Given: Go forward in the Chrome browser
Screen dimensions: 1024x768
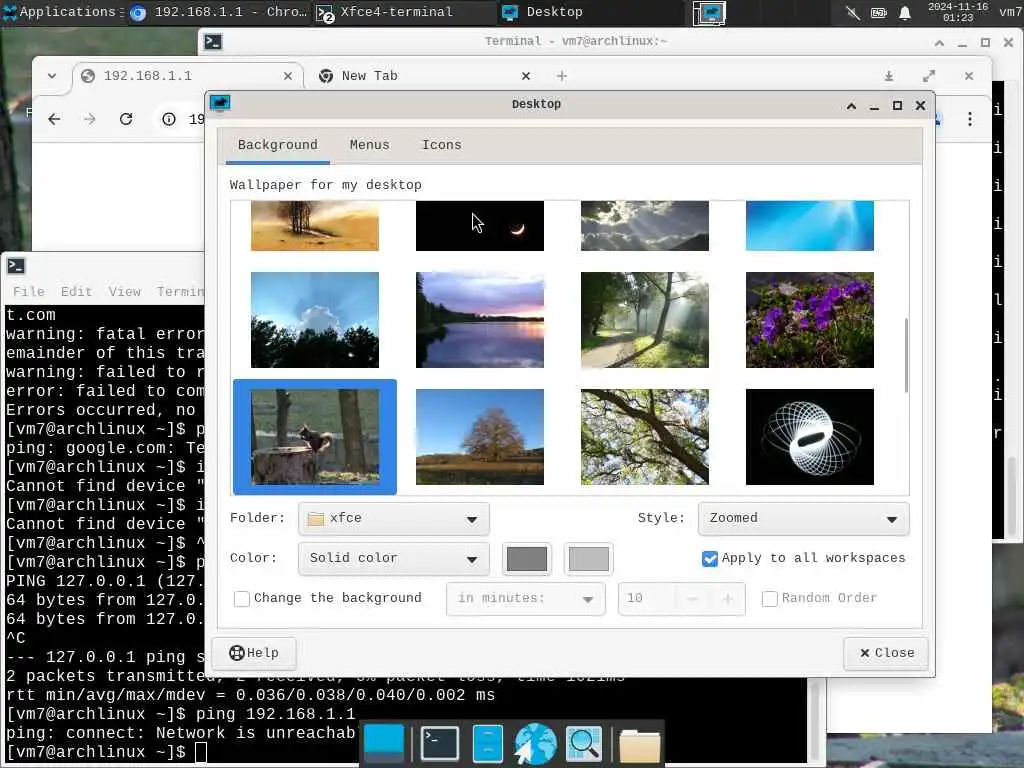Looking at the screenshot, I should (89, 119).
